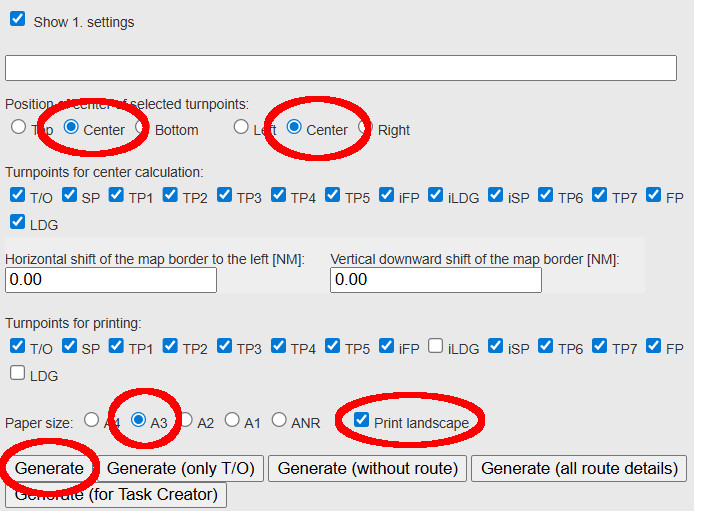Click the empty text field below settings

tap(341, 68)
